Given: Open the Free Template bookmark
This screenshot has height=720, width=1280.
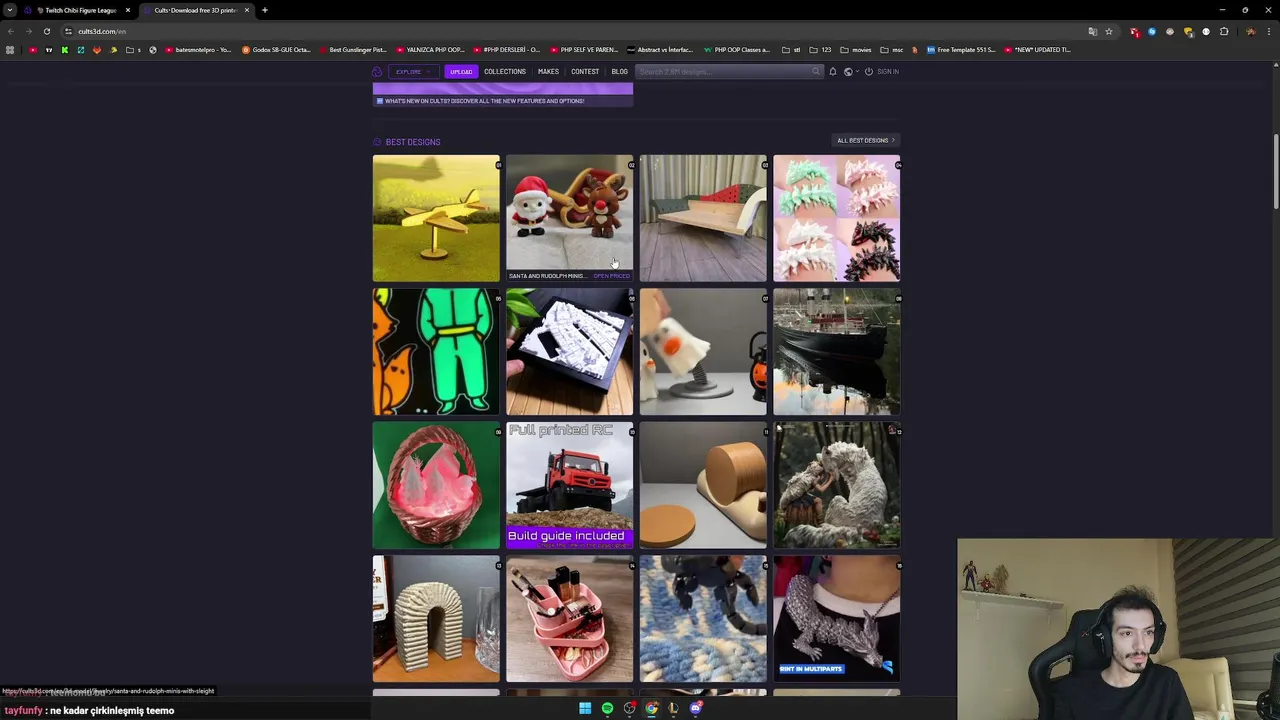Looking at the screenshot, I should [961, 50].
